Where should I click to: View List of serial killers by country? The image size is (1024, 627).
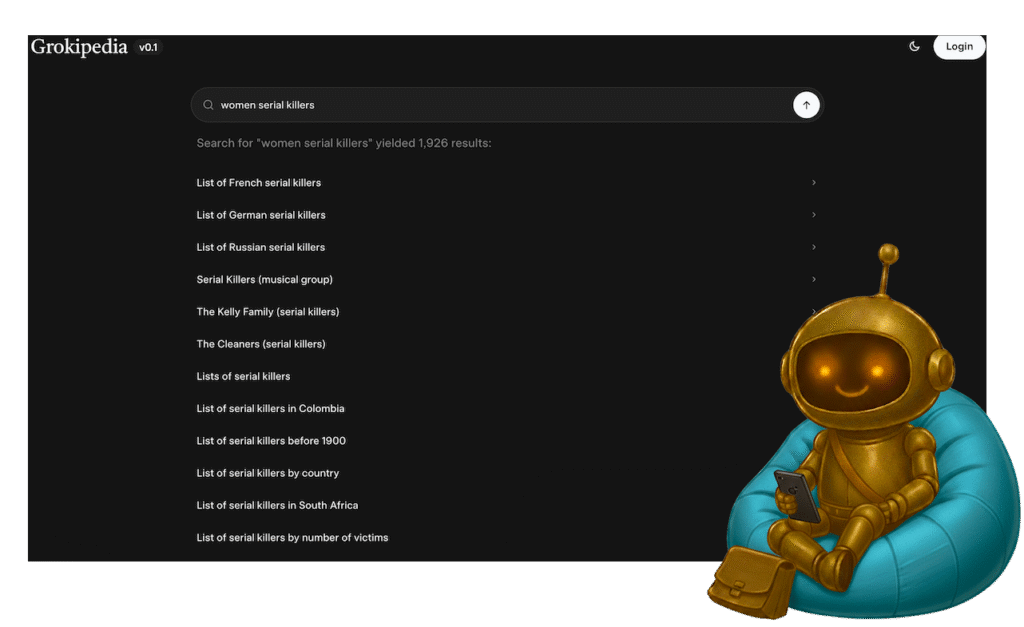point(265,472)
